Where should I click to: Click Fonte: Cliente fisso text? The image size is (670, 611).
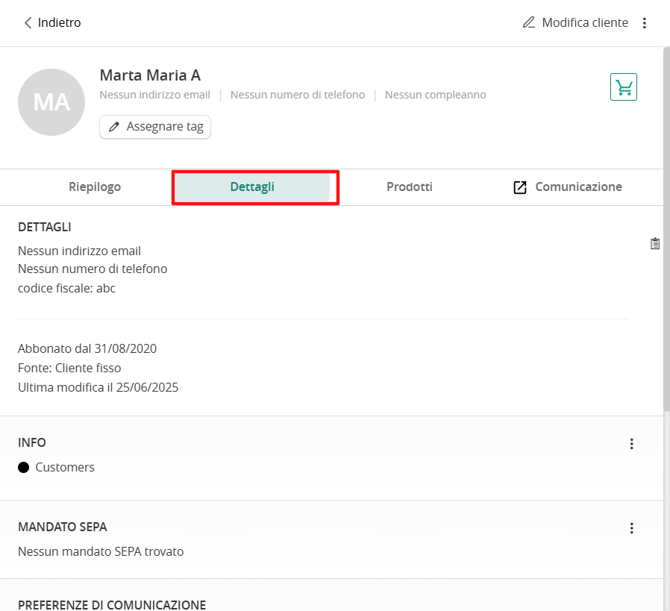tap(69, 368)
